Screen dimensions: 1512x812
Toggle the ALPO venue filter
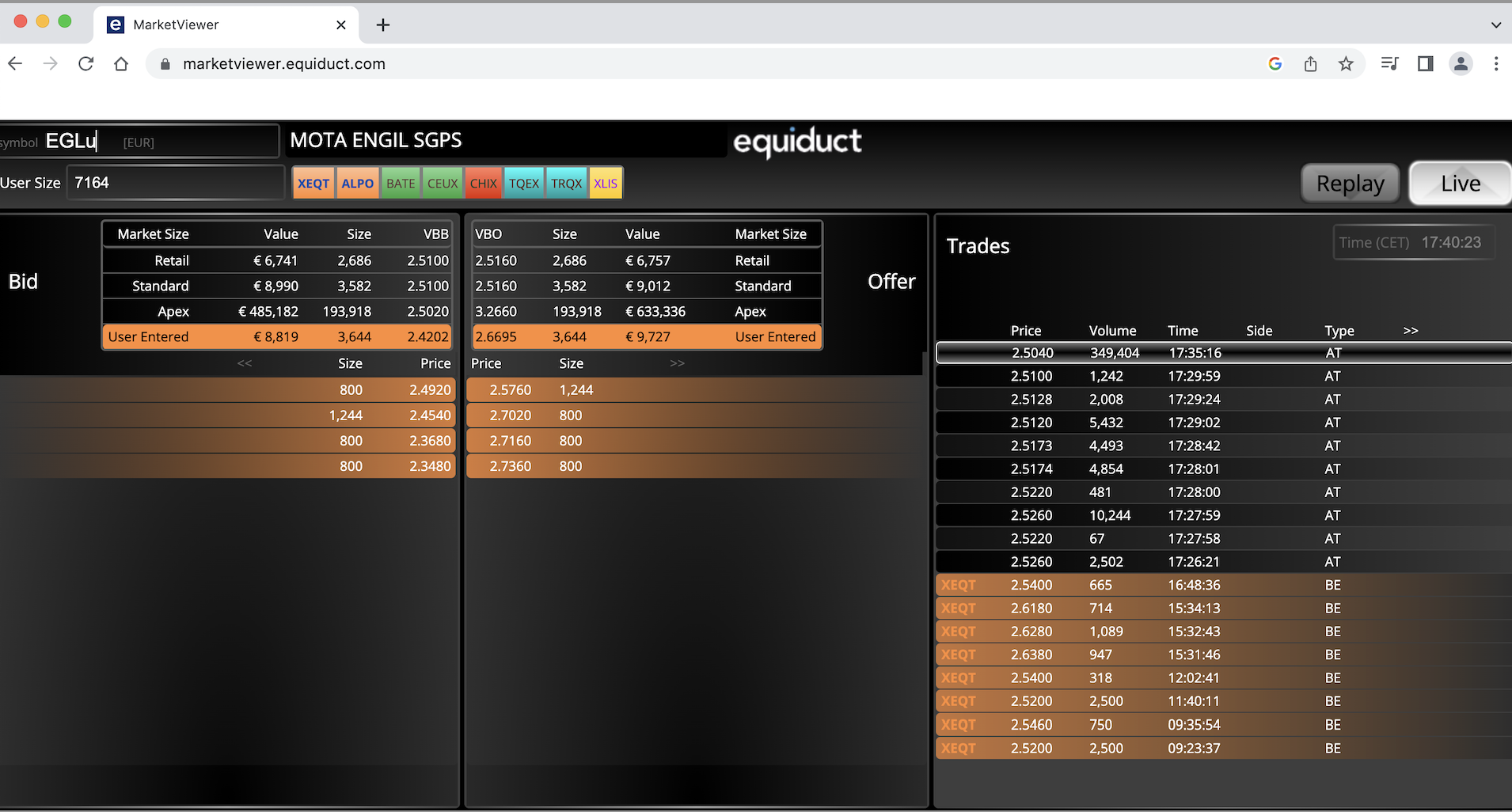tap(357, 184)
